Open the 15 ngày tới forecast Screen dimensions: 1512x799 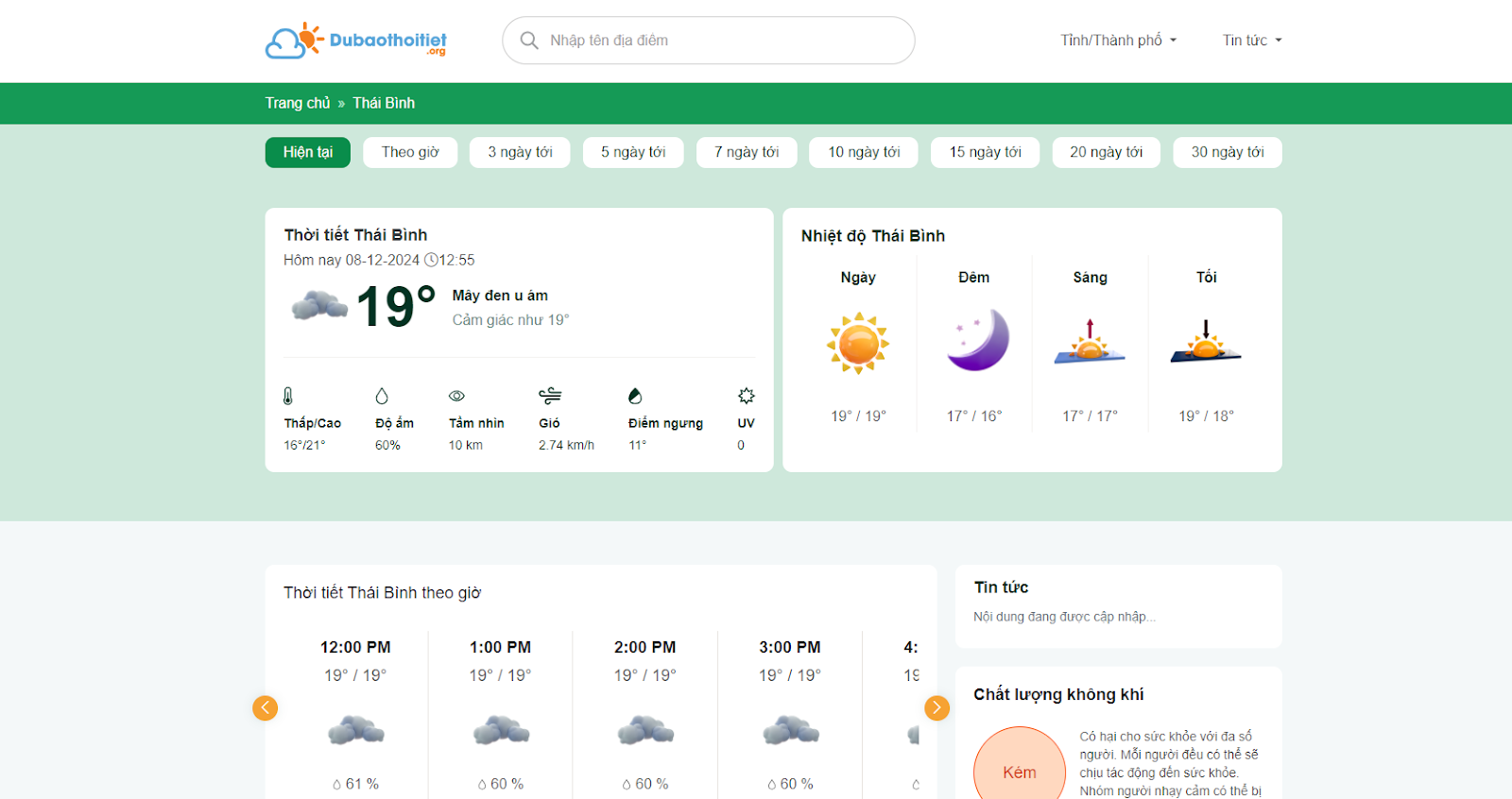(986, 152)
